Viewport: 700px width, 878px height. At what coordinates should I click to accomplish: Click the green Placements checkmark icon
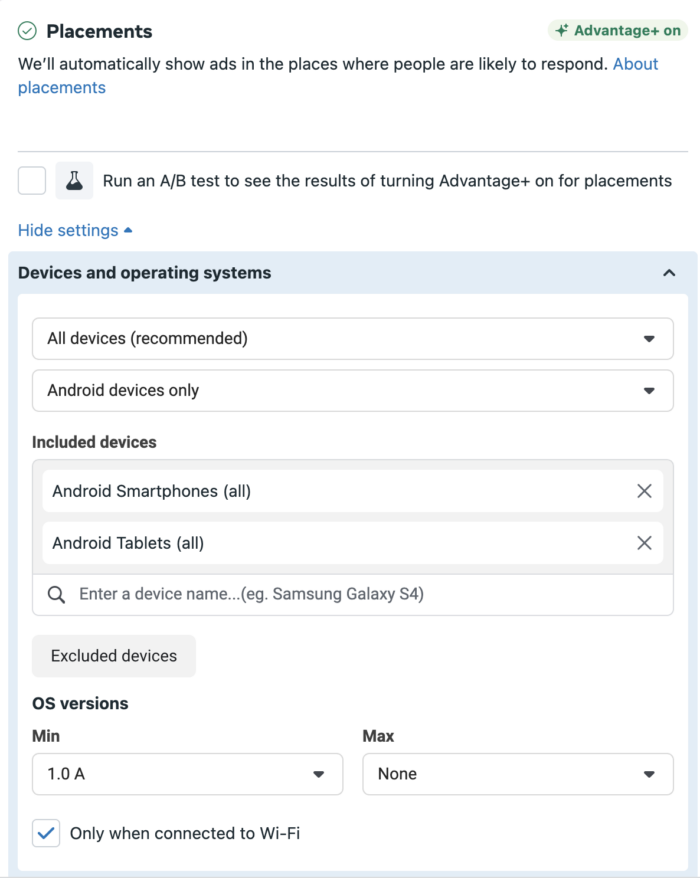pos(27,31)
